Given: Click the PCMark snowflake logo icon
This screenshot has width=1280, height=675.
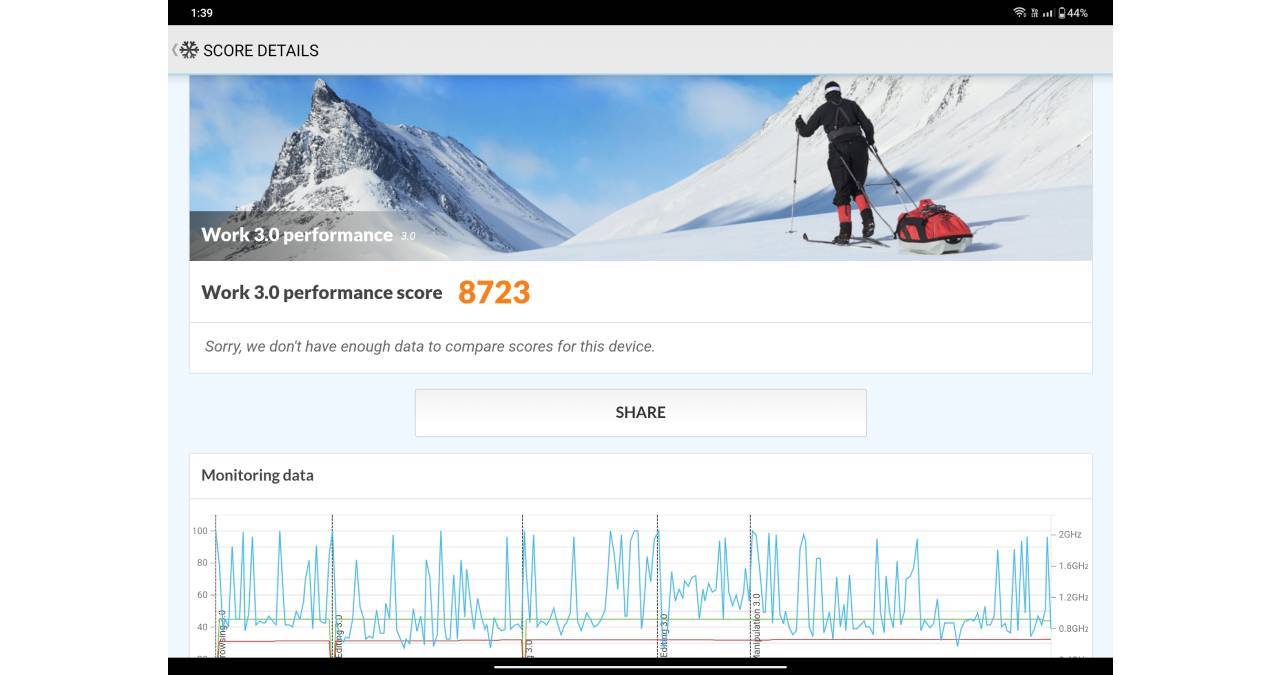Looking at the screenshot, I should pos(189,50).
